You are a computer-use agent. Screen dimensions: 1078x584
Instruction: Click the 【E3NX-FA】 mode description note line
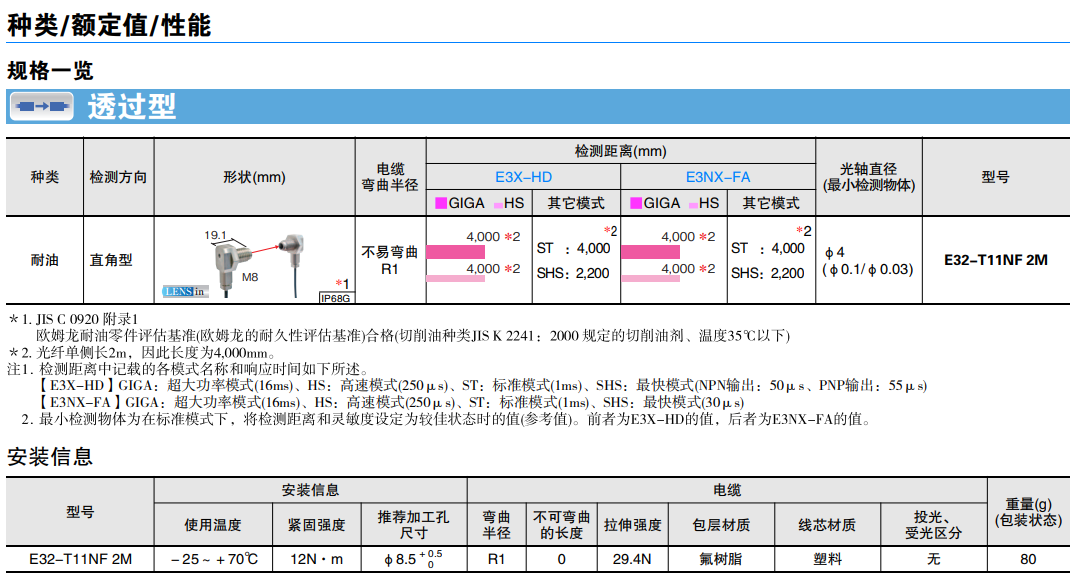[390, 402]
